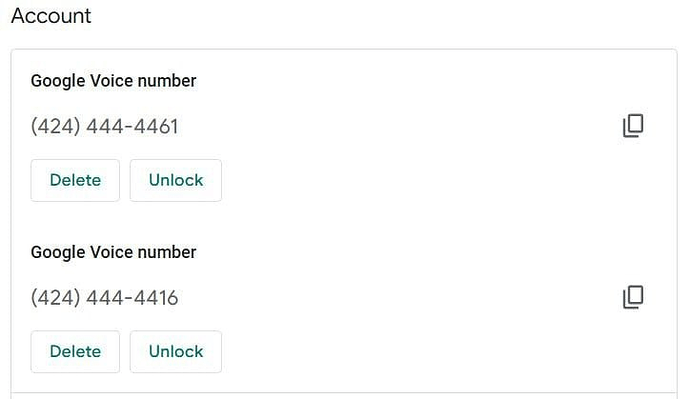Tap the clipboard icon beside the first number
The width and height of the screenshot is (690, 399).
633,126
